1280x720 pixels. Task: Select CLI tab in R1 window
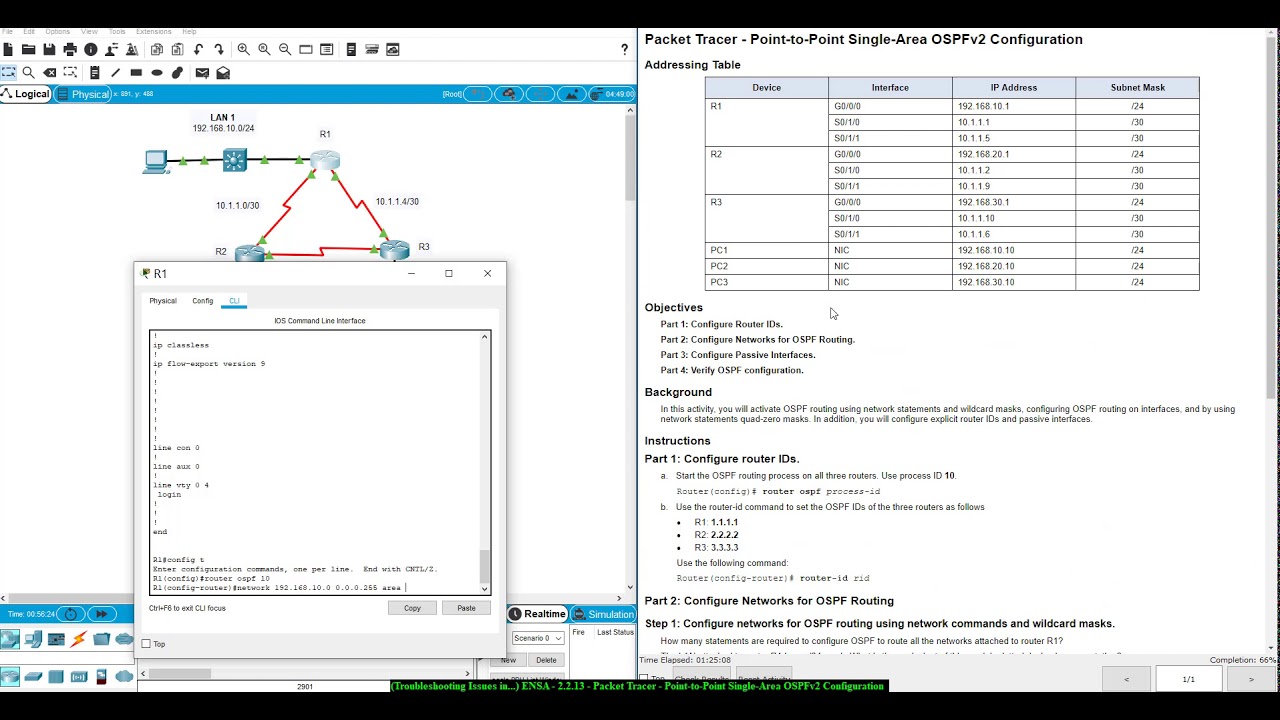pyautogui.click(x=234, y=301)
